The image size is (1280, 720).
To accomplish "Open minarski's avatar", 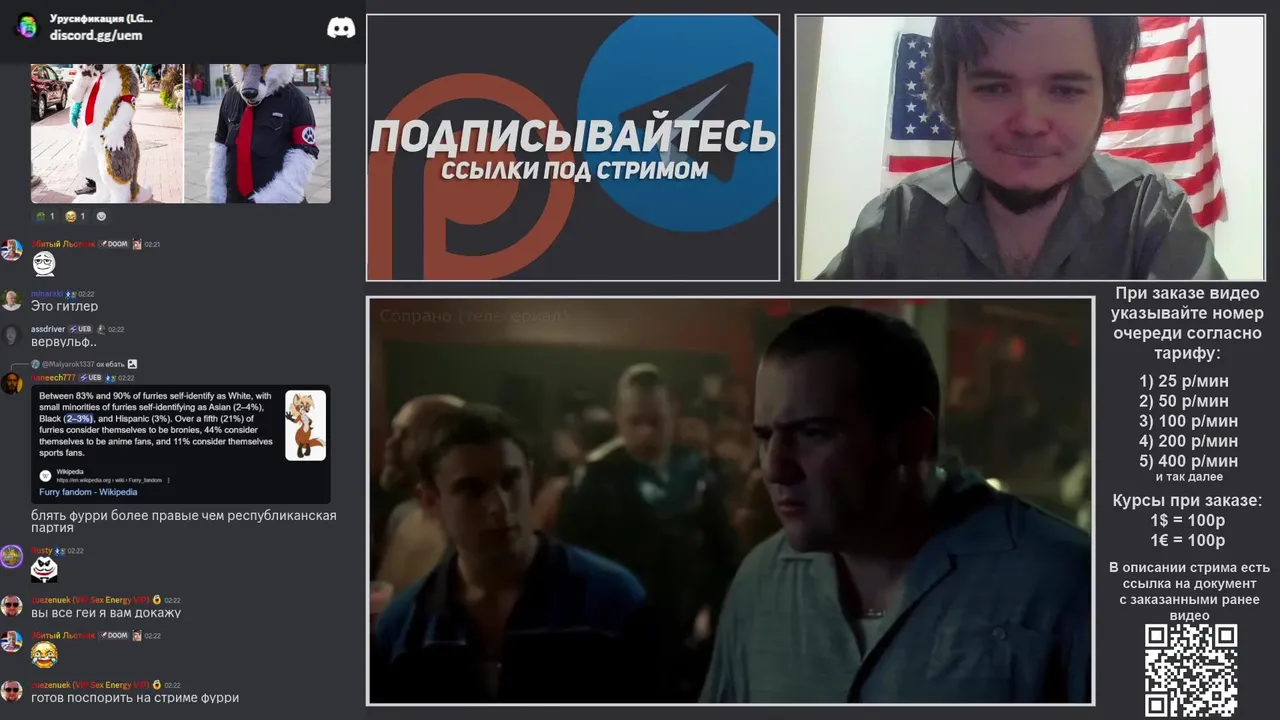I will pos(12,300).
